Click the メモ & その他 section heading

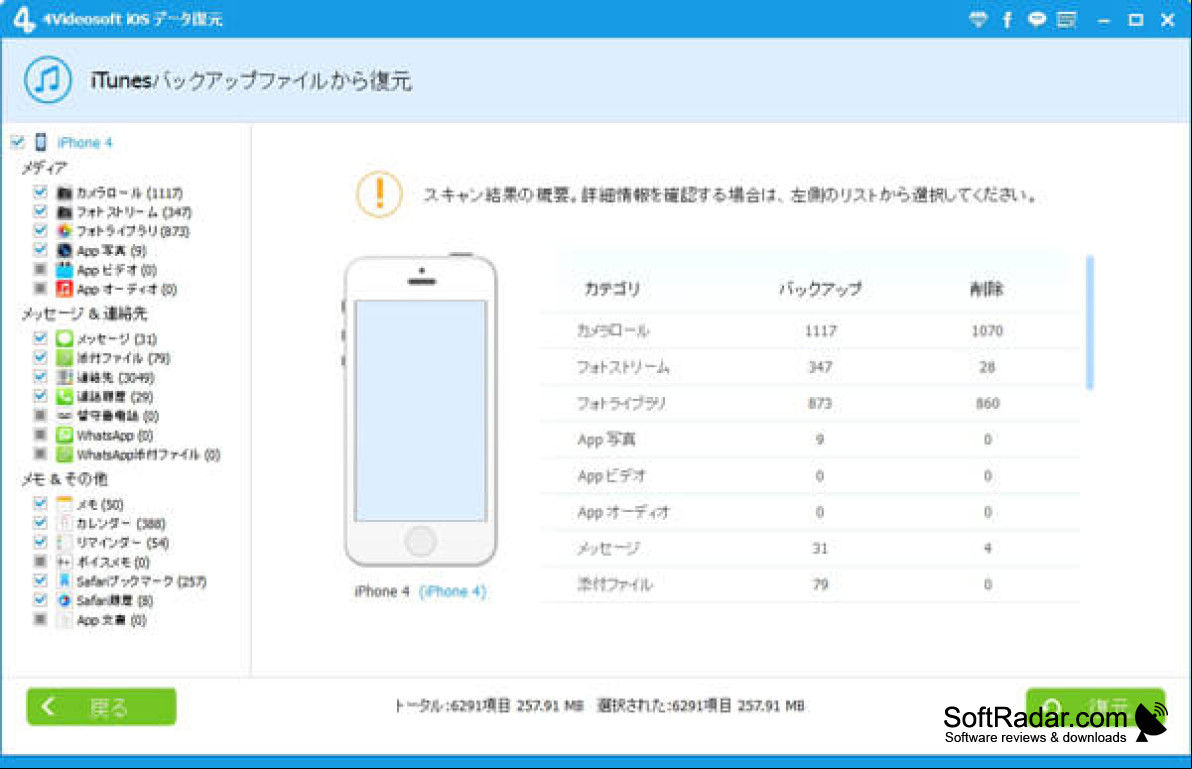(x=65, y=479)
